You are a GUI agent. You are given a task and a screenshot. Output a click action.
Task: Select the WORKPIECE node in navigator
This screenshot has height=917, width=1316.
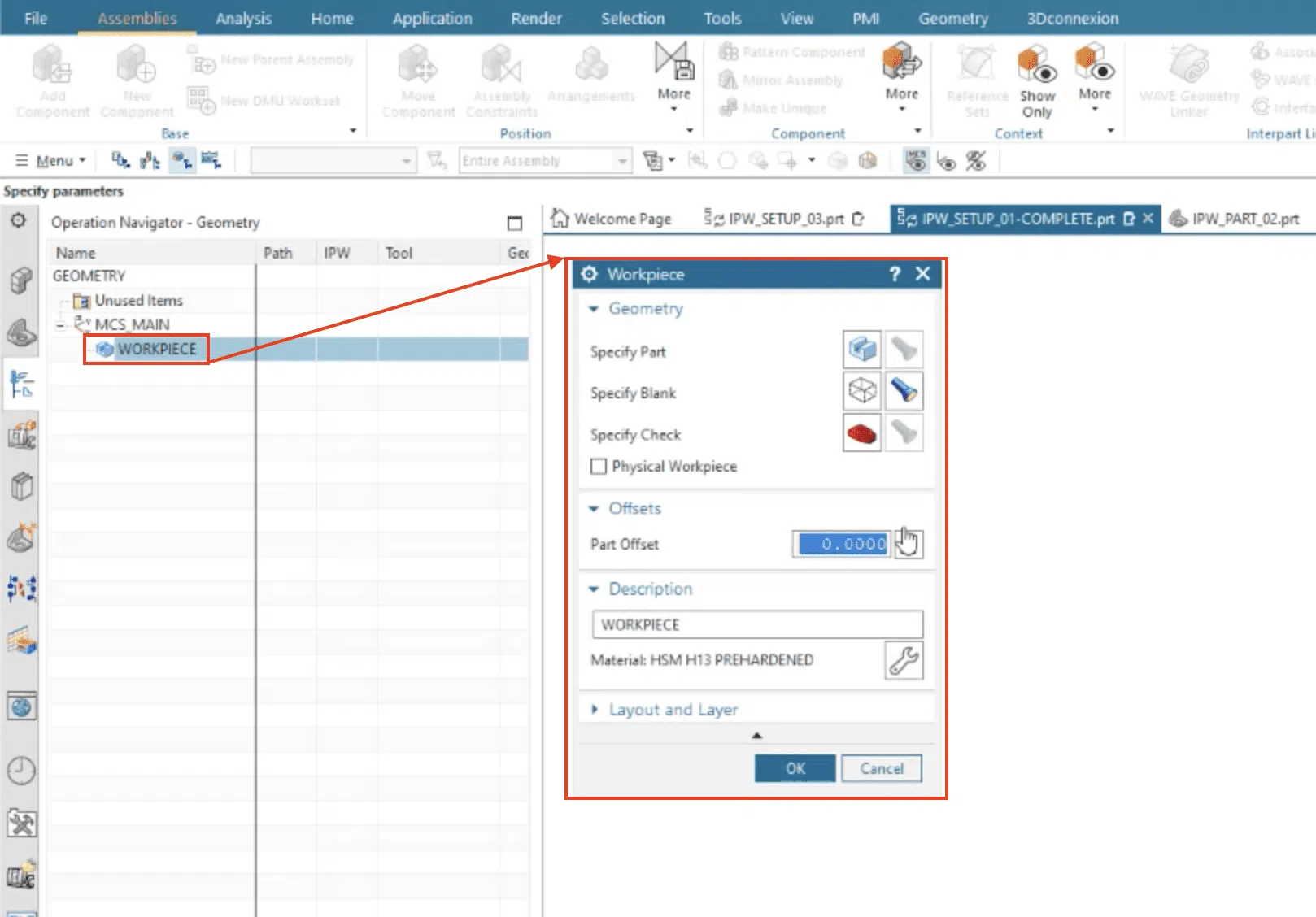coord(156,350)
